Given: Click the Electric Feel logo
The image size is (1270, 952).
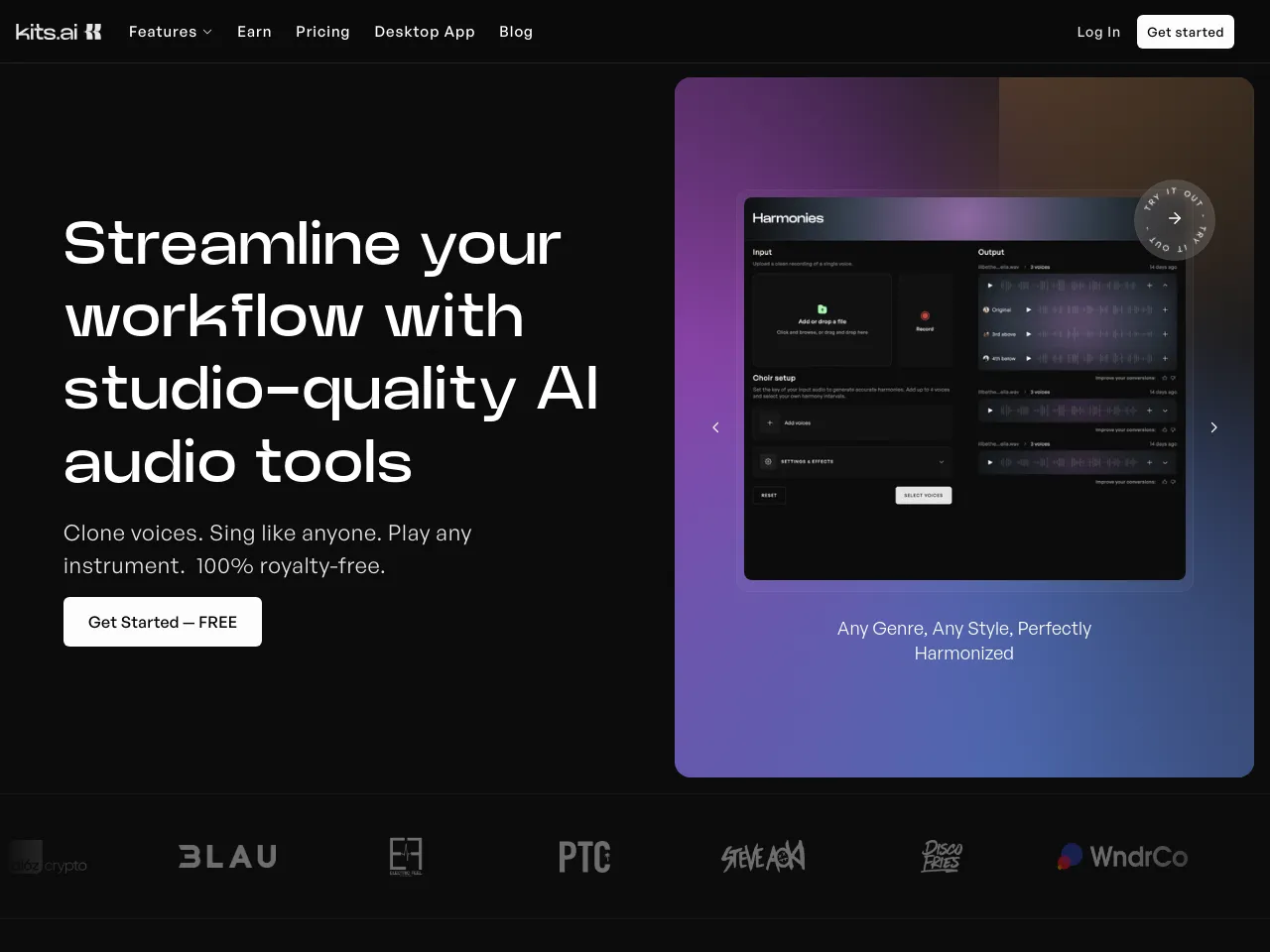Looking at the screenshot, I should (x=406, y=856).
